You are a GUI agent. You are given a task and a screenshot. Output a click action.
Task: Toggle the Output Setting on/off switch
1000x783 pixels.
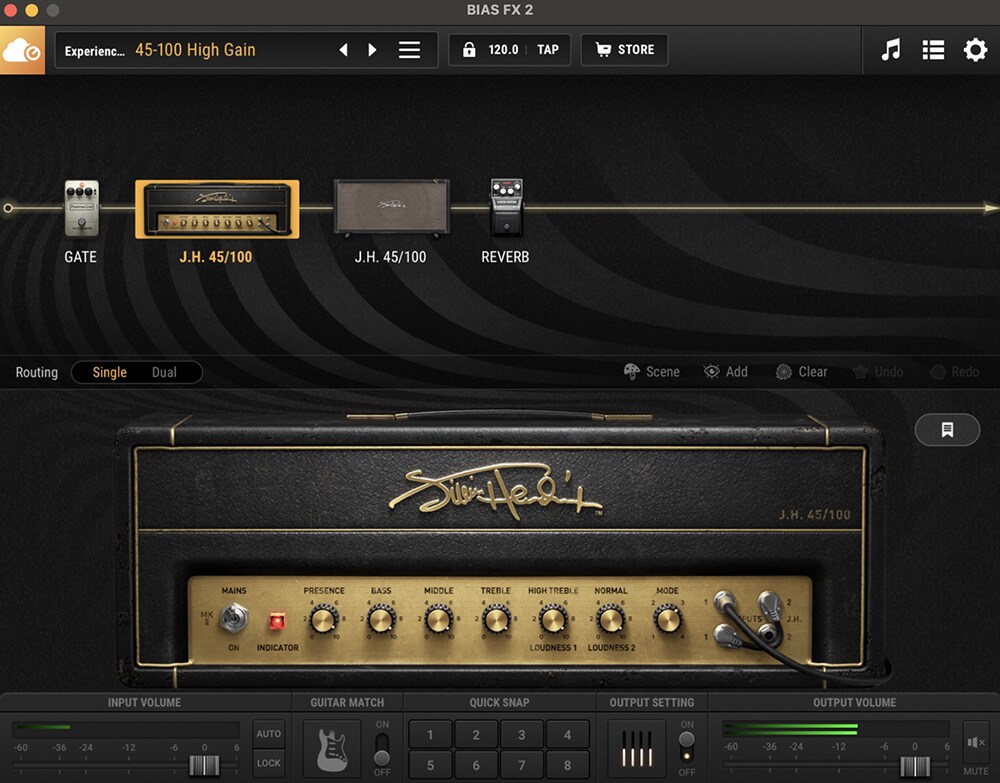pos(687,749)
